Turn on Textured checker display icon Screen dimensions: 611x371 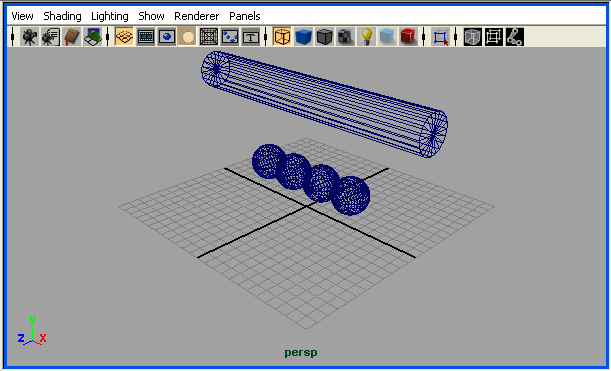345,37
